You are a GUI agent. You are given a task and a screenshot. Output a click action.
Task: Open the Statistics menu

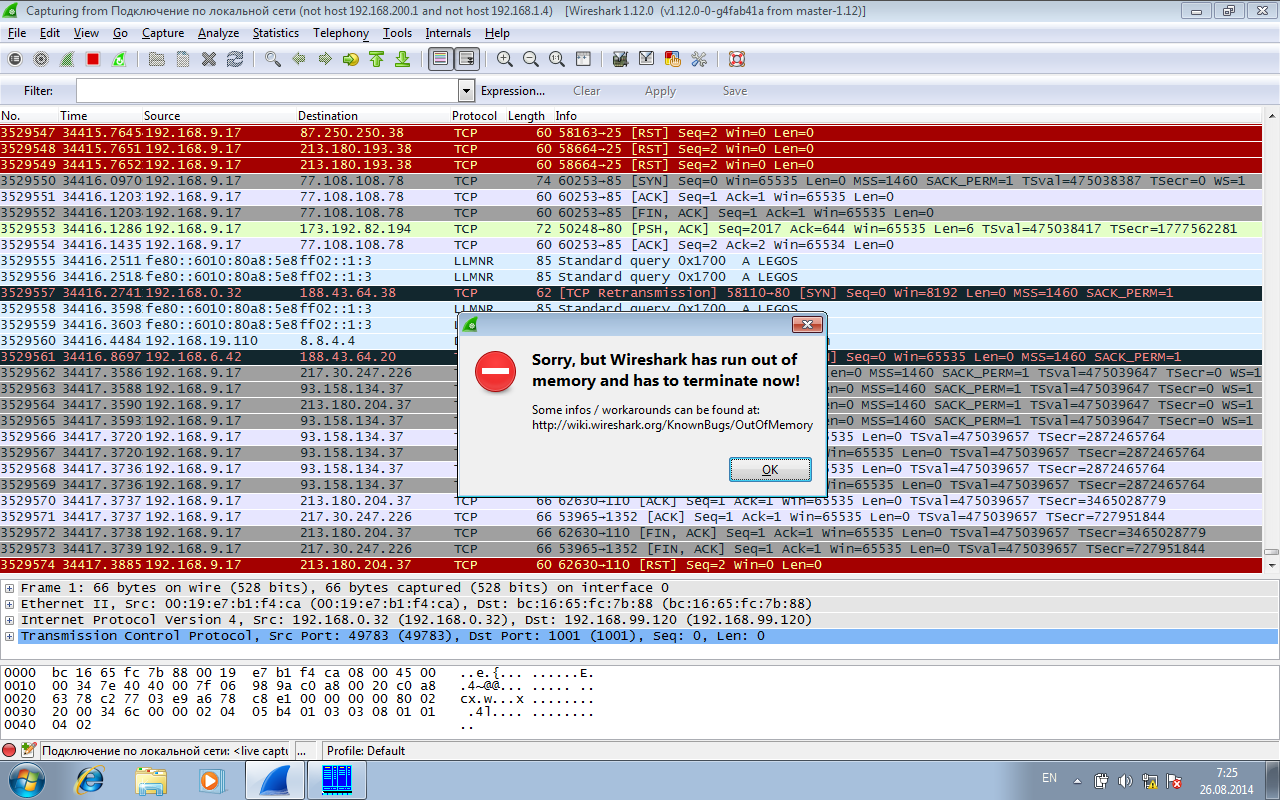tap(275, 33)
